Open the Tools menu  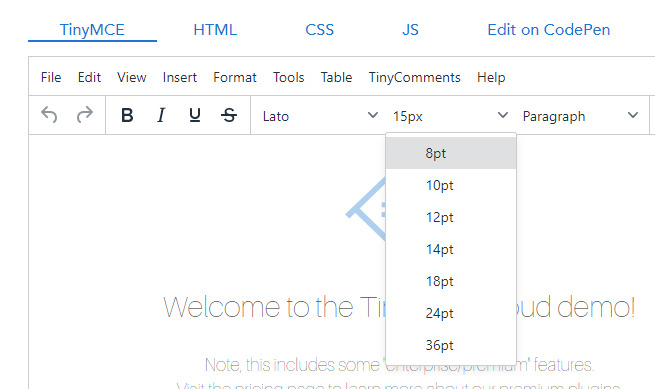pos(289,77)
